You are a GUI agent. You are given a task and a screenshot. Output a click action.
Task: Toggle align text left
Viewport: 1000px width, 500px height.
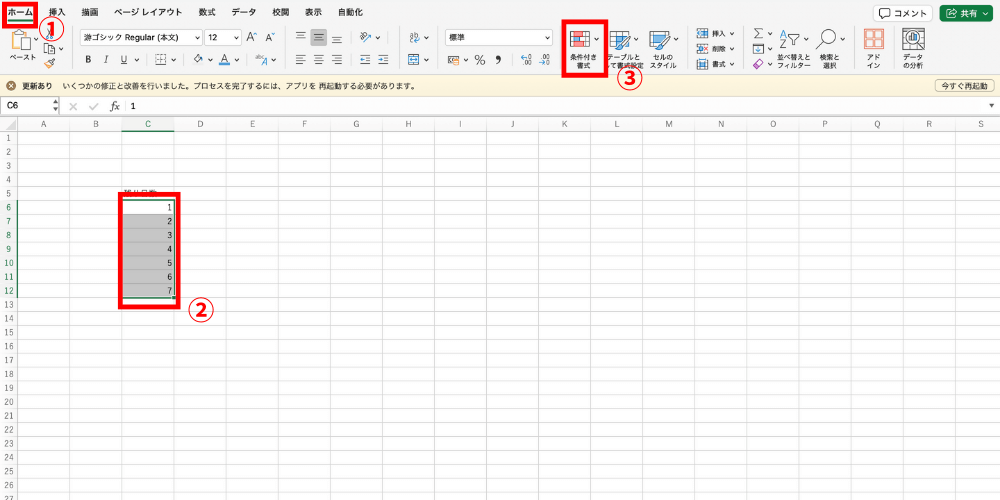click(x=301, y=59)
